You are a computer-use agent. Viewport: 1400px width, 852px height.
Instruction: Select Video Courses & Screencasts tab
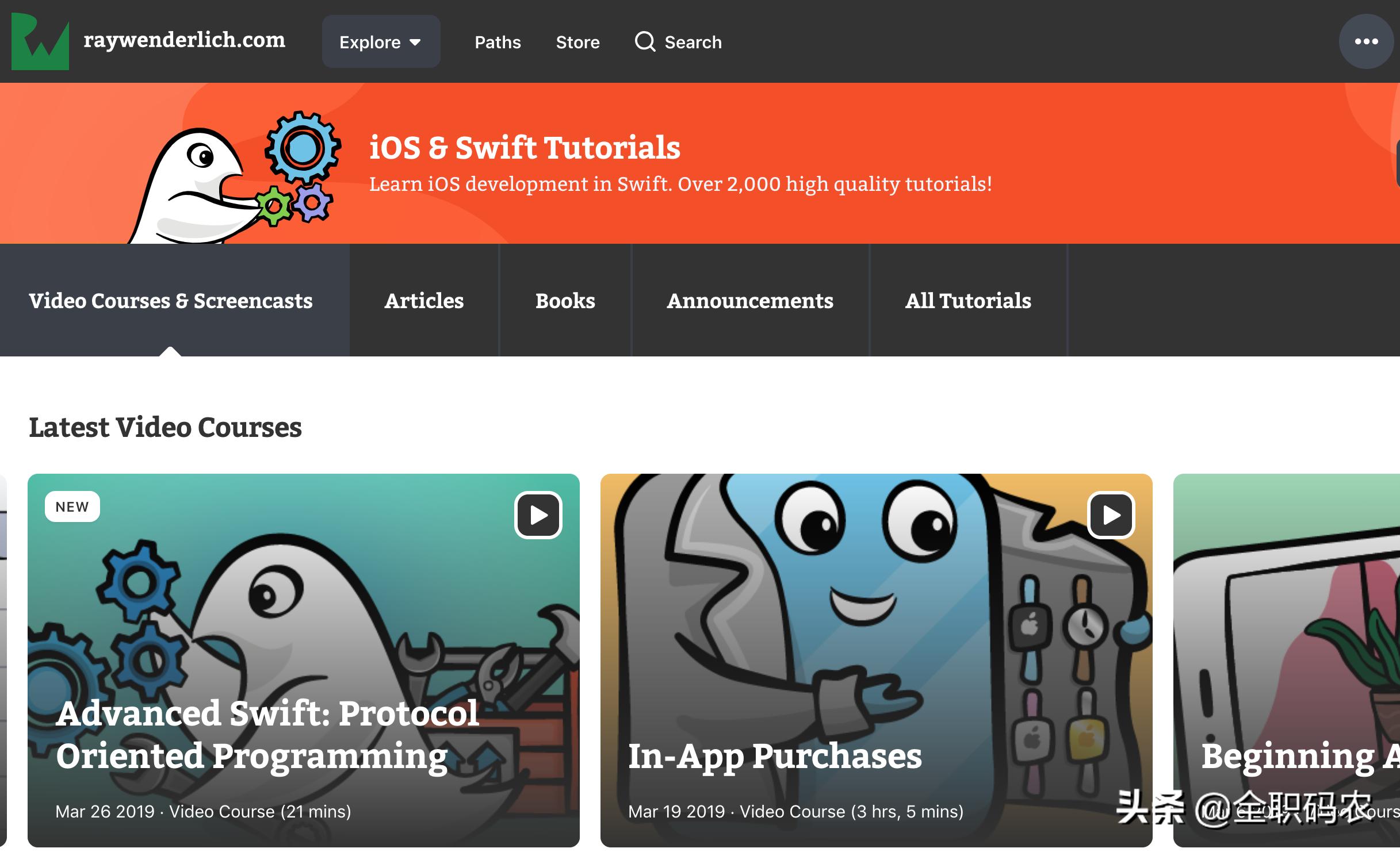(x=171, y=301)
